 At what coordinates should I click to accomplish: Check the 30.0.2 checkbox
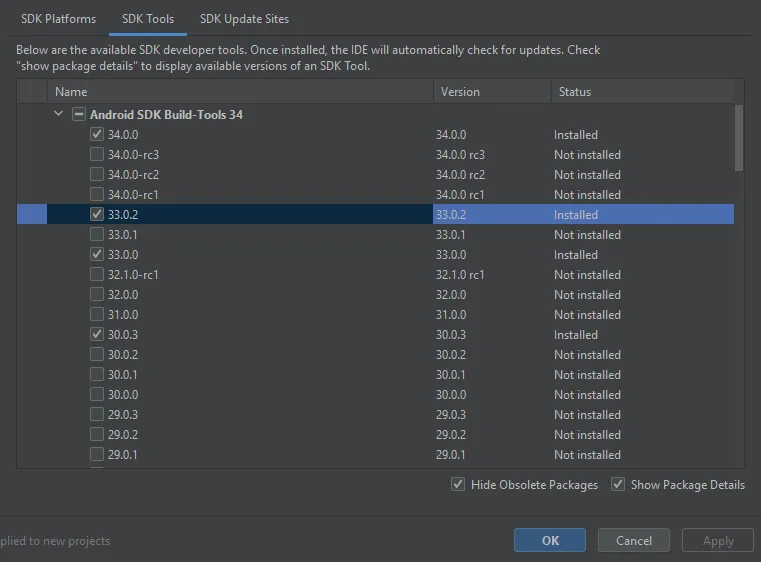(97, 354)
